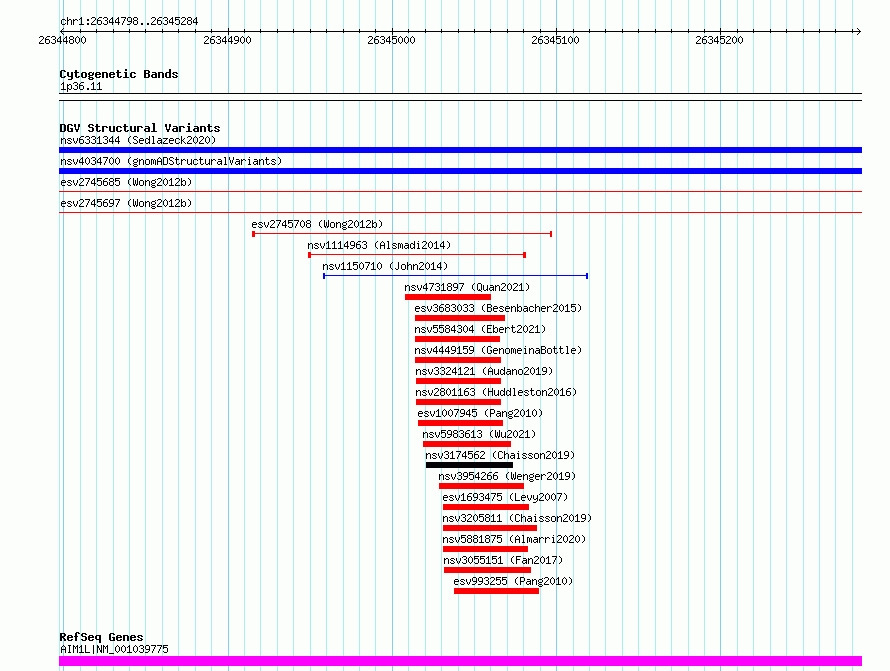890x671 pixels.
Task: Click the blue nsv1150710 span line
Action: coord(455,276)
